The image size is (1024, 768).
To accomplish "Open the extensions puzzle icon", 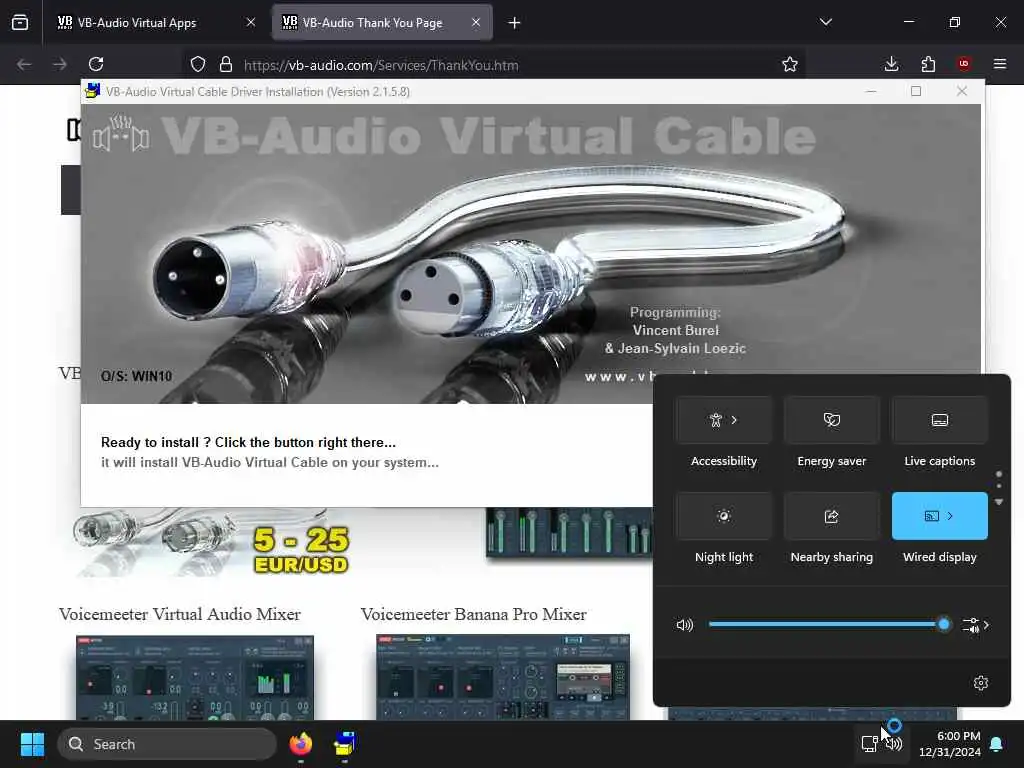I will click(x=928, y=64).
